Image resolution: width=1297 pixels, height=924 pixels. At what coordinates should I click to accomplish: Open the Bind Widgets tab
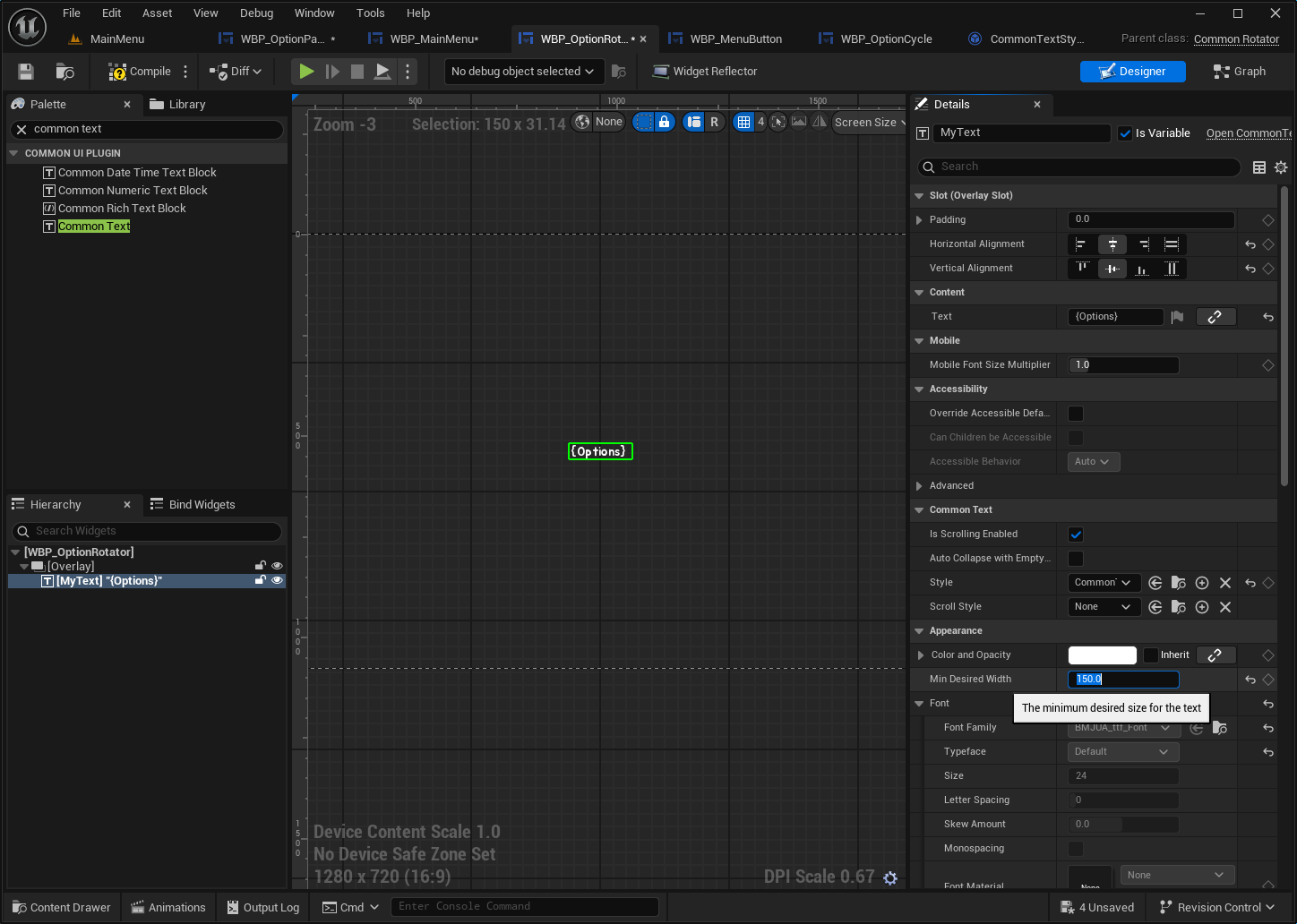193,505
